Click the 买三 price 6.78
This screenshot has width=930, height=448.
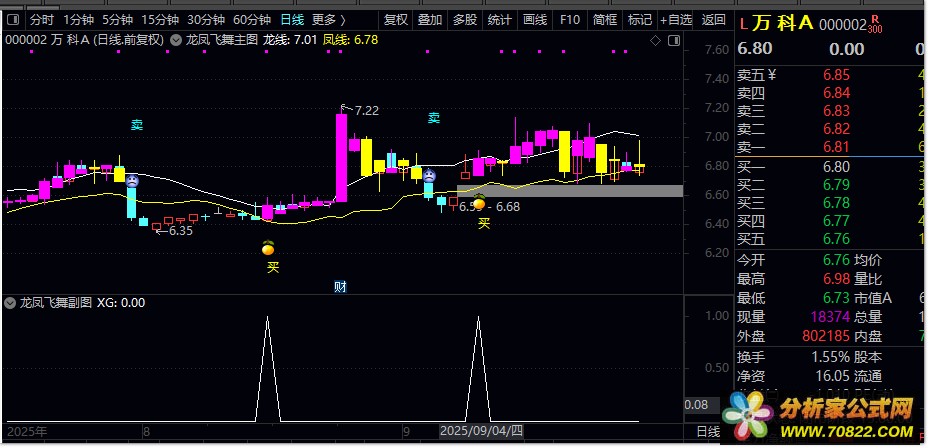pyautogui.click(x=836, y=203)
